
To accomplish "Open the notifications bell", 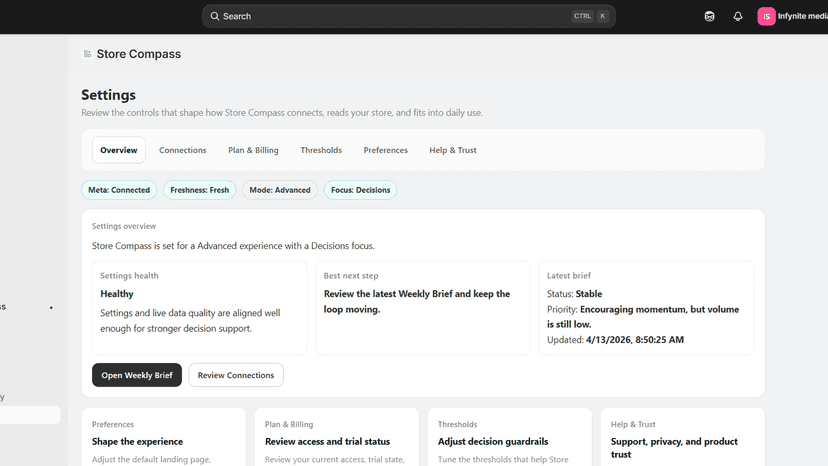I will pyautogui.click(x=738, y=16).
